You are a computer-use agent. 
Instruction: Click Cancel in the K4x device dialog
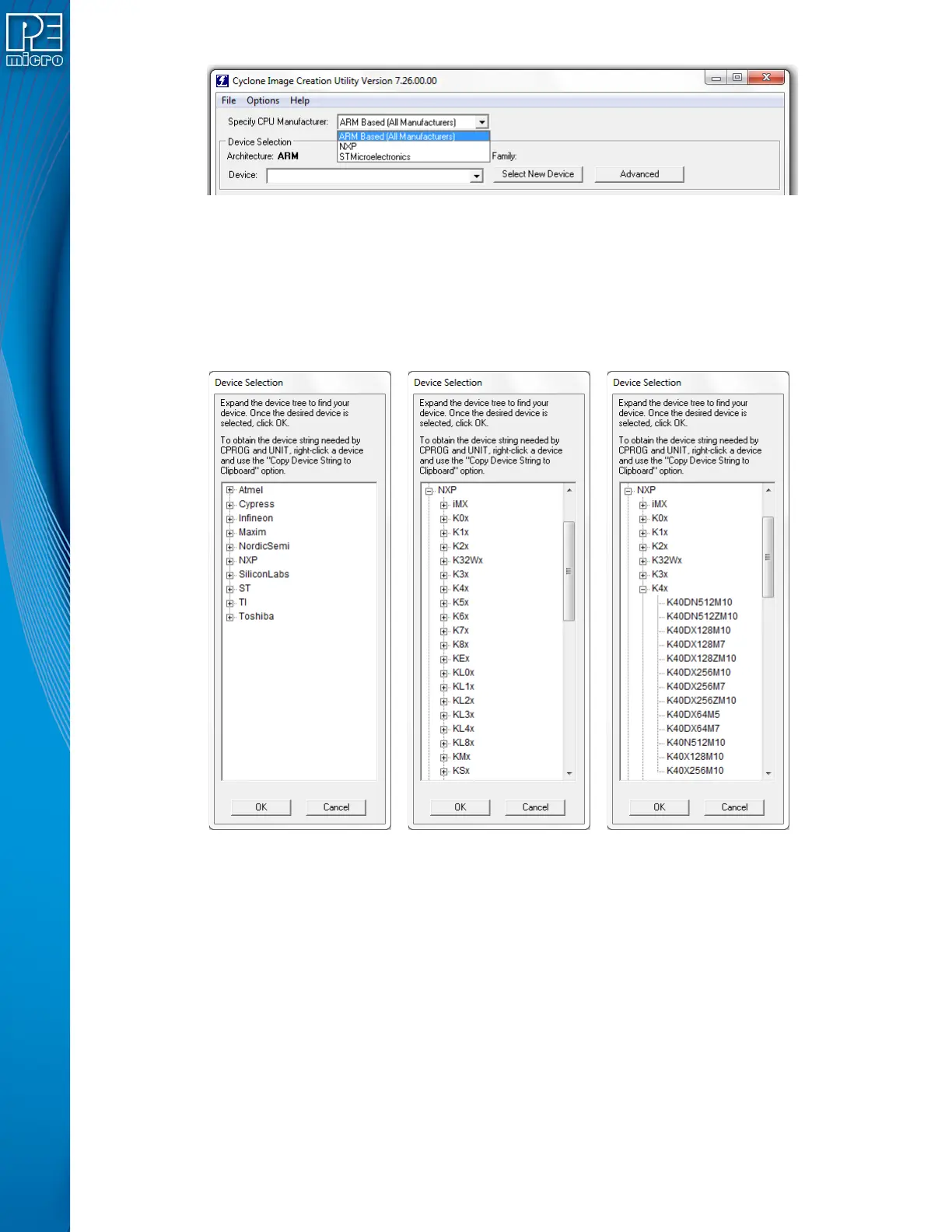pos(734,807)
